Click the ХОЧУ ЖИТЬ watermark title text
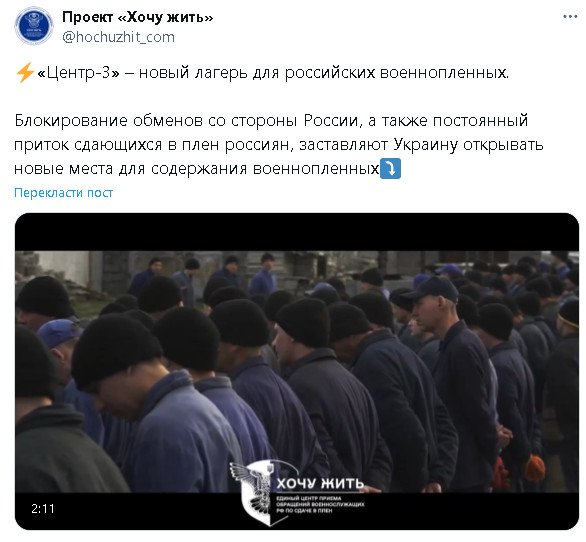Image resolution: width=586 pixels, height=542 pixels. 320,483
